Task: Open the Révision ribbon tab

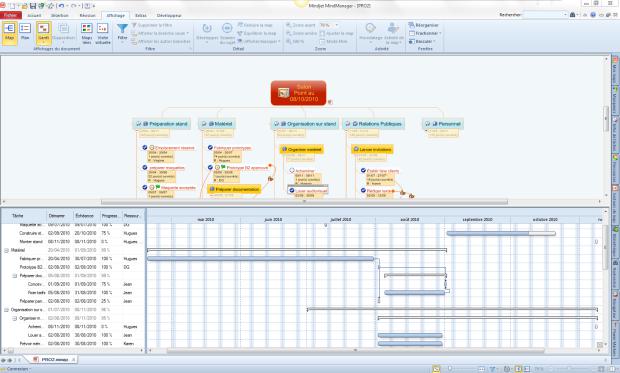Action: [87, 15]
